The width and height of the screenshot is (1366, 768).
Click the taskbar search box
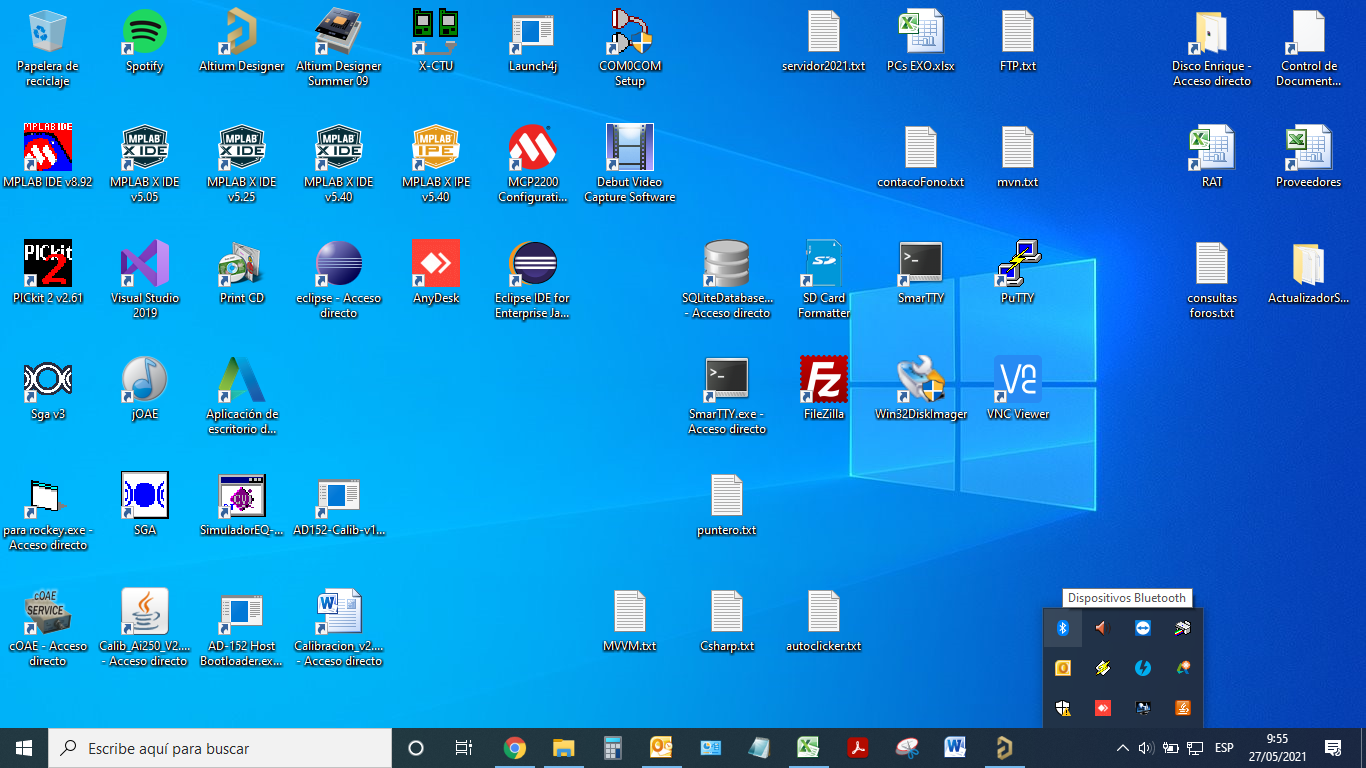tap(220, 748)
